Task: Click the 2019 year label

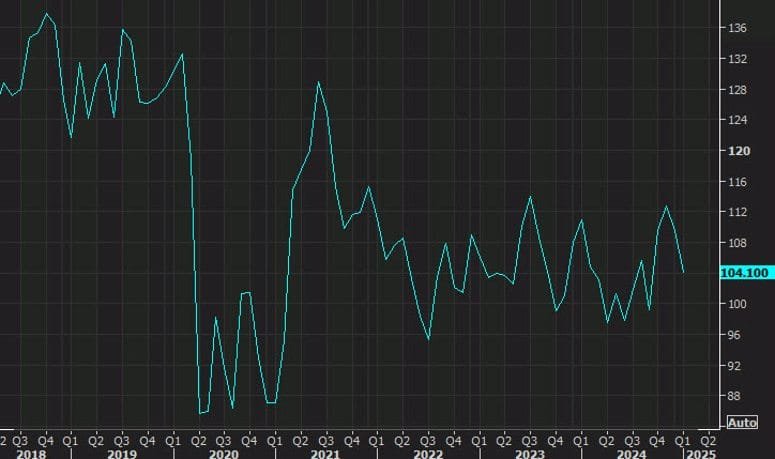Action: tap(121, 453)
